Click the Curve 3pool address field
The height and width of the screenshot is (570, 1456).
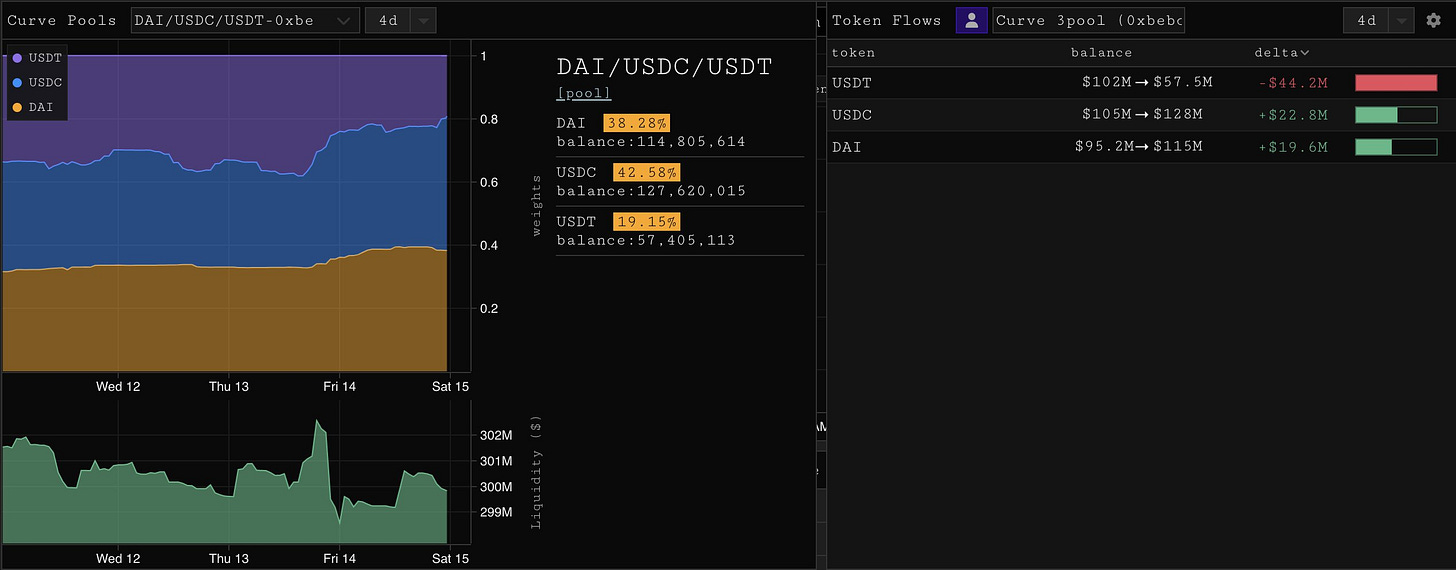click(x=1088, y=20)
